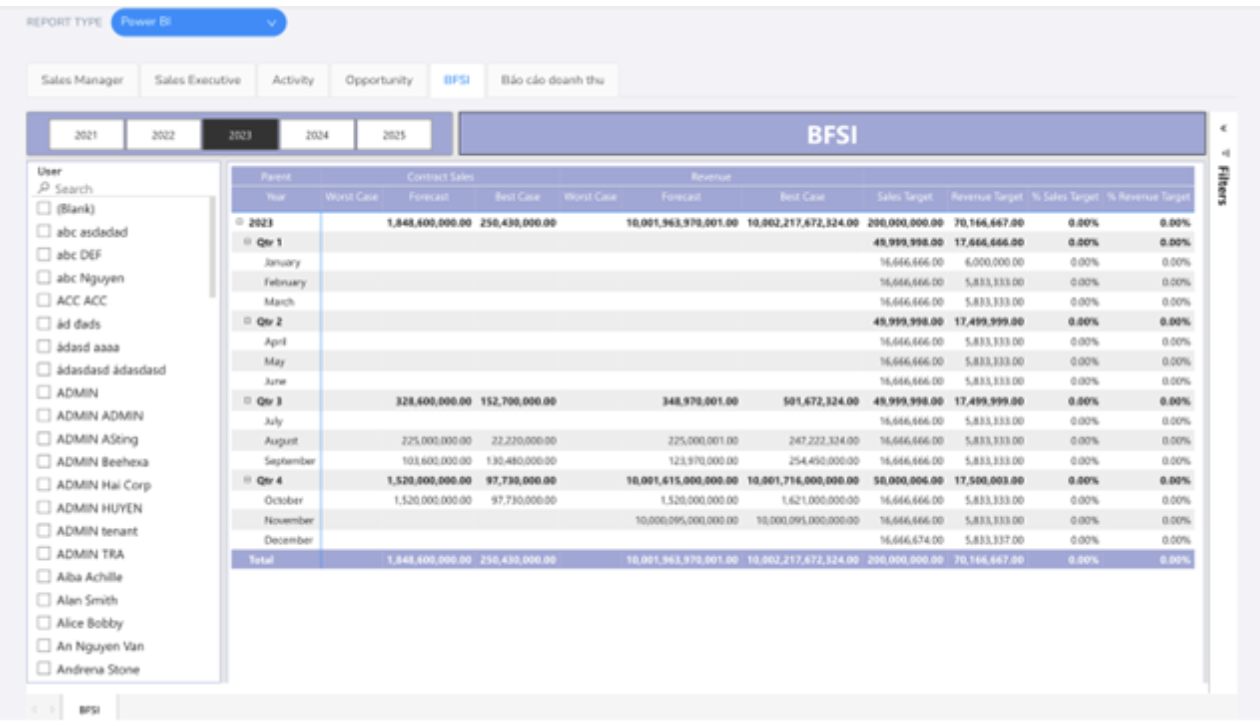This screenshot has height=728, width=1260.
Task: Collapse the Qtr 2 row
Action: pyautogui.click(x=248, y=321)
